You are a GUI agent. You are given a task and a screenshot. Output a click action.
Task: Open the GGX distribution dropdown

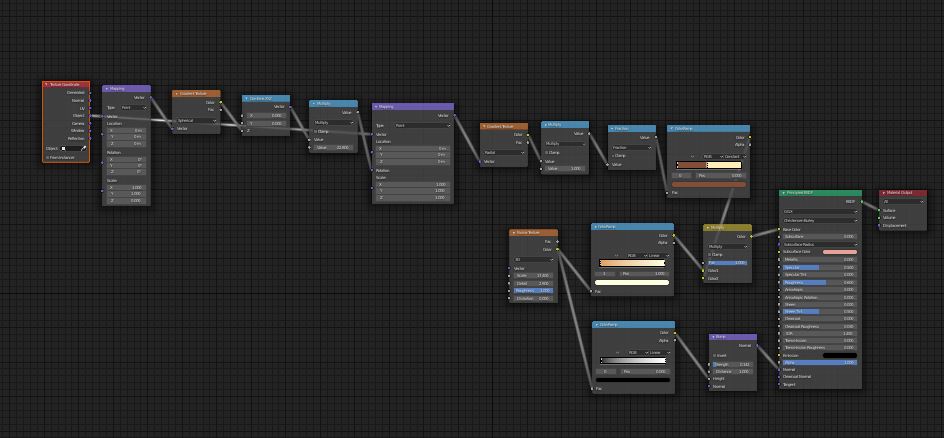[820, 212]
